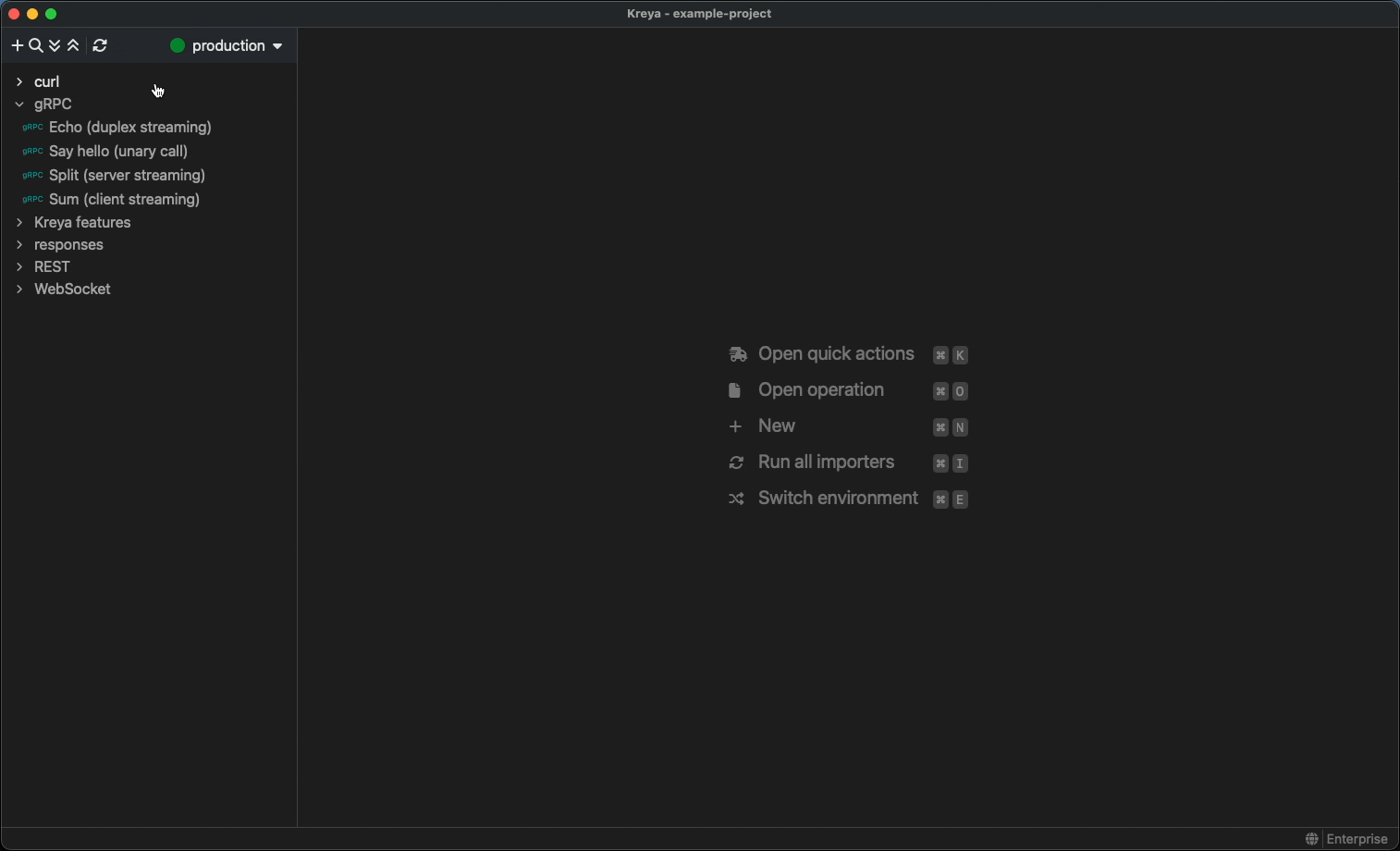Screen dimensions: 1400x851
Task: Open the production environment dropdown
Action: click(228, 46)
